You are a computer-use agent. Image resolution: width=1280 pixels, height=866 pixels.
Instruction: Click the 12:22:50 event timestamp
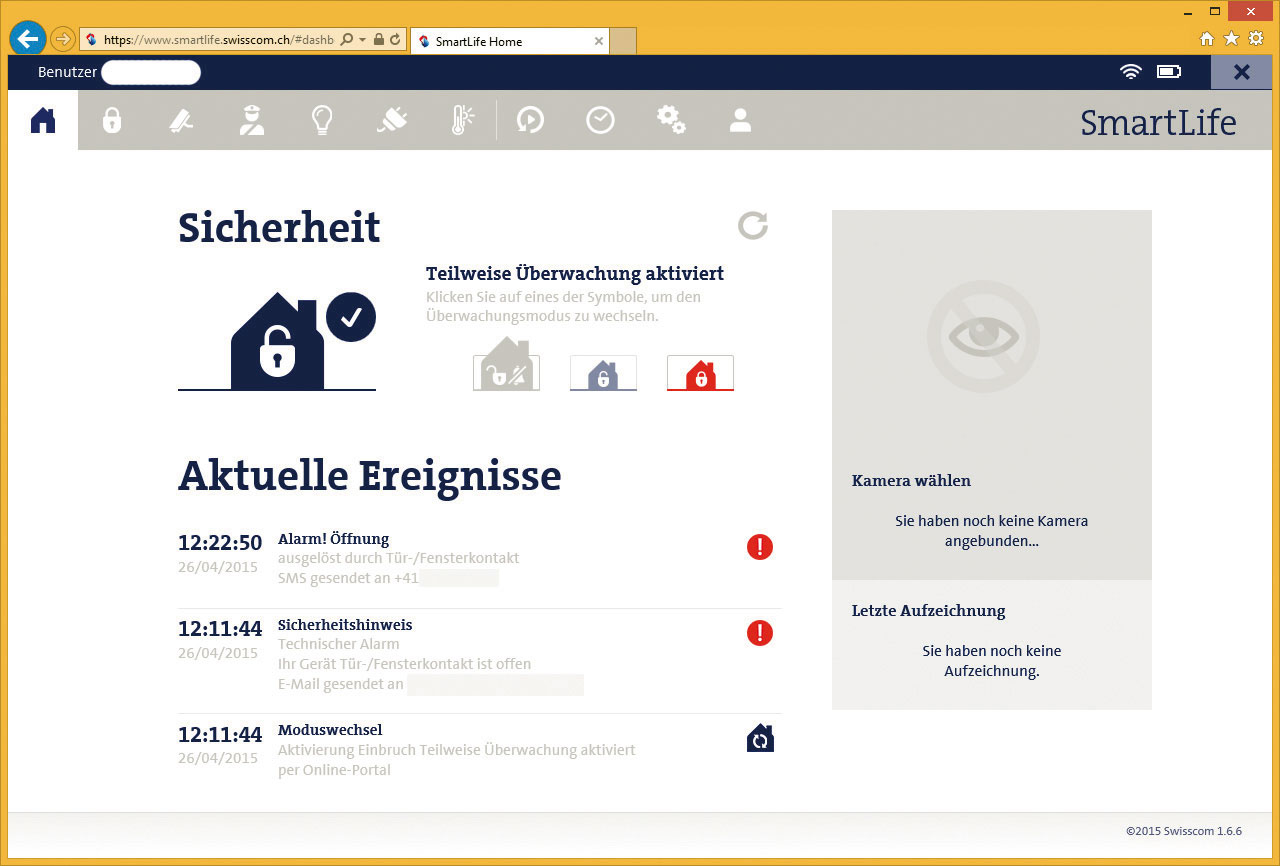click(220, 543)
